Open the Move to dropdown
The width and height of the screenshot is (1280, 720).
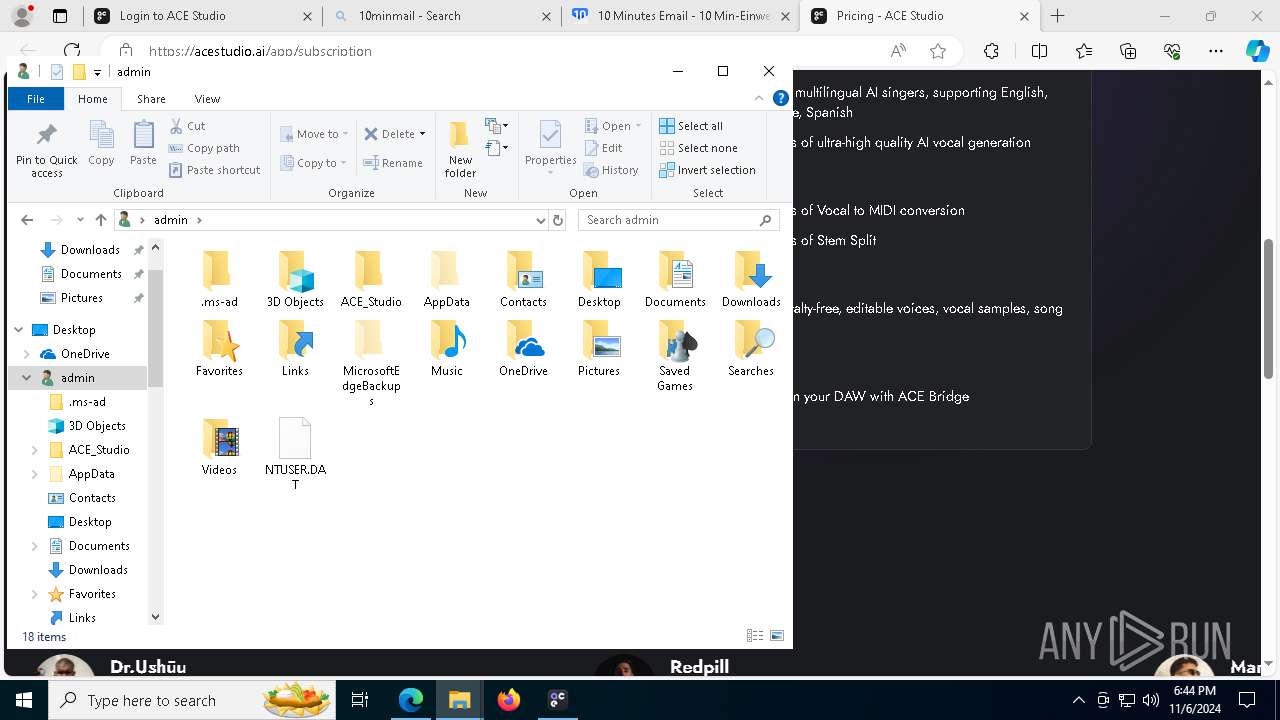314,134
